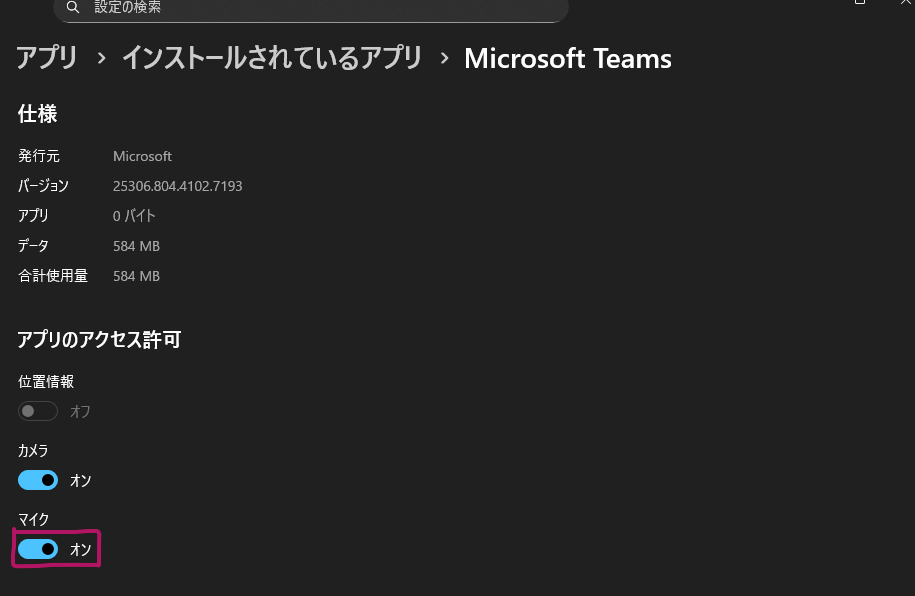Click the オン label beside カメラ
Image resolution: width=915 pixels, height=596 pixels.
80,480
